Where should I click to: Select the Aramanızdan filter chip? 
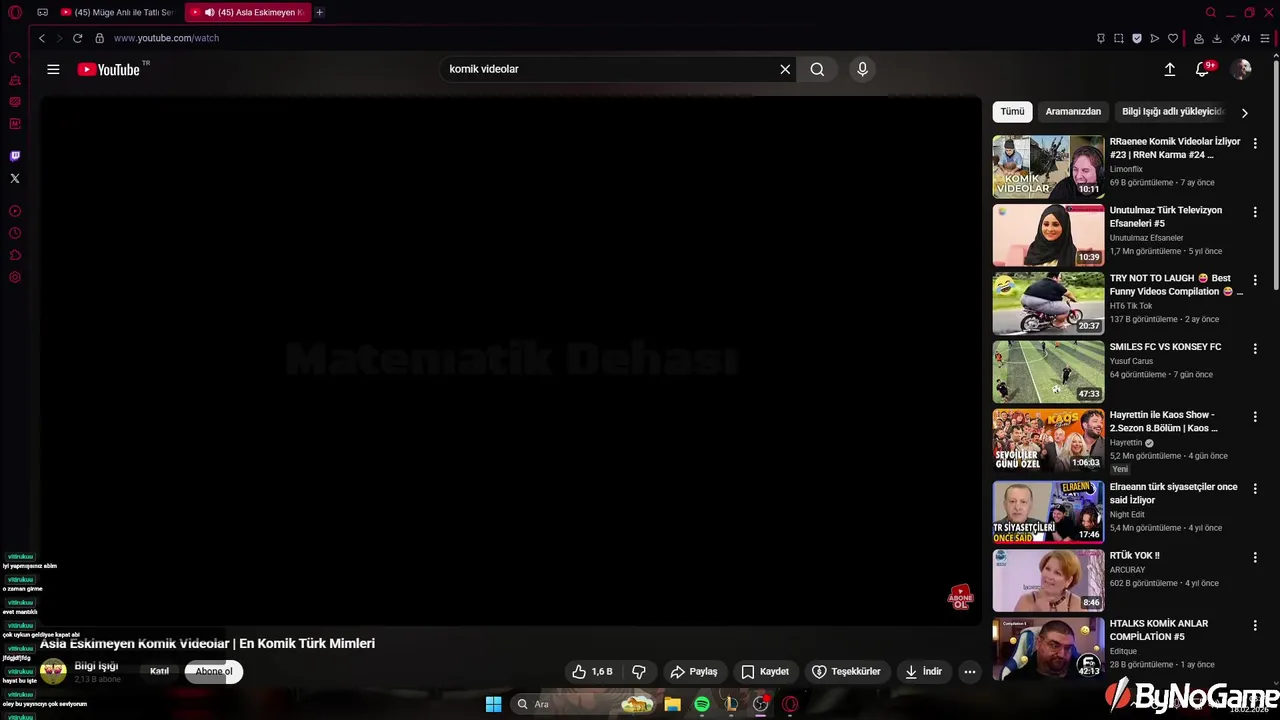pos(1073,111)
